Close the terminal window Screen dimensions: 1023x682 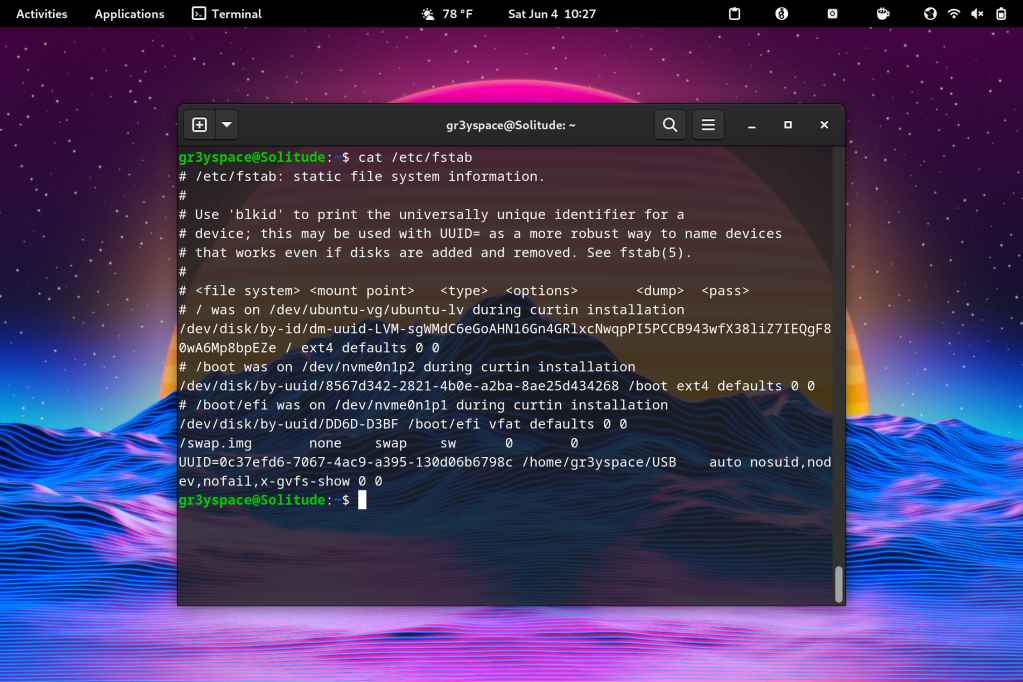[824, 125]
